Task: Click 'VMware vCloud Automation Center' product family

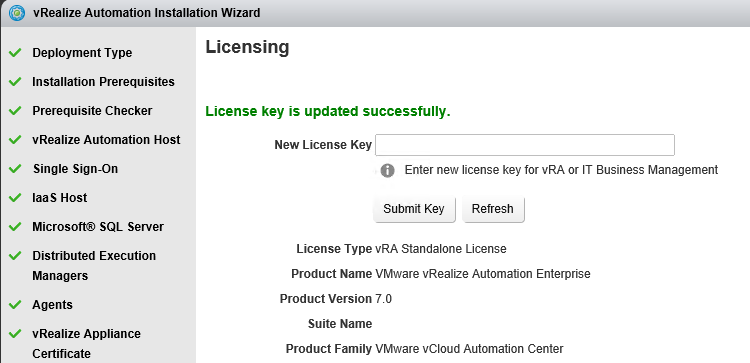Action: click(x=469, y=349)
